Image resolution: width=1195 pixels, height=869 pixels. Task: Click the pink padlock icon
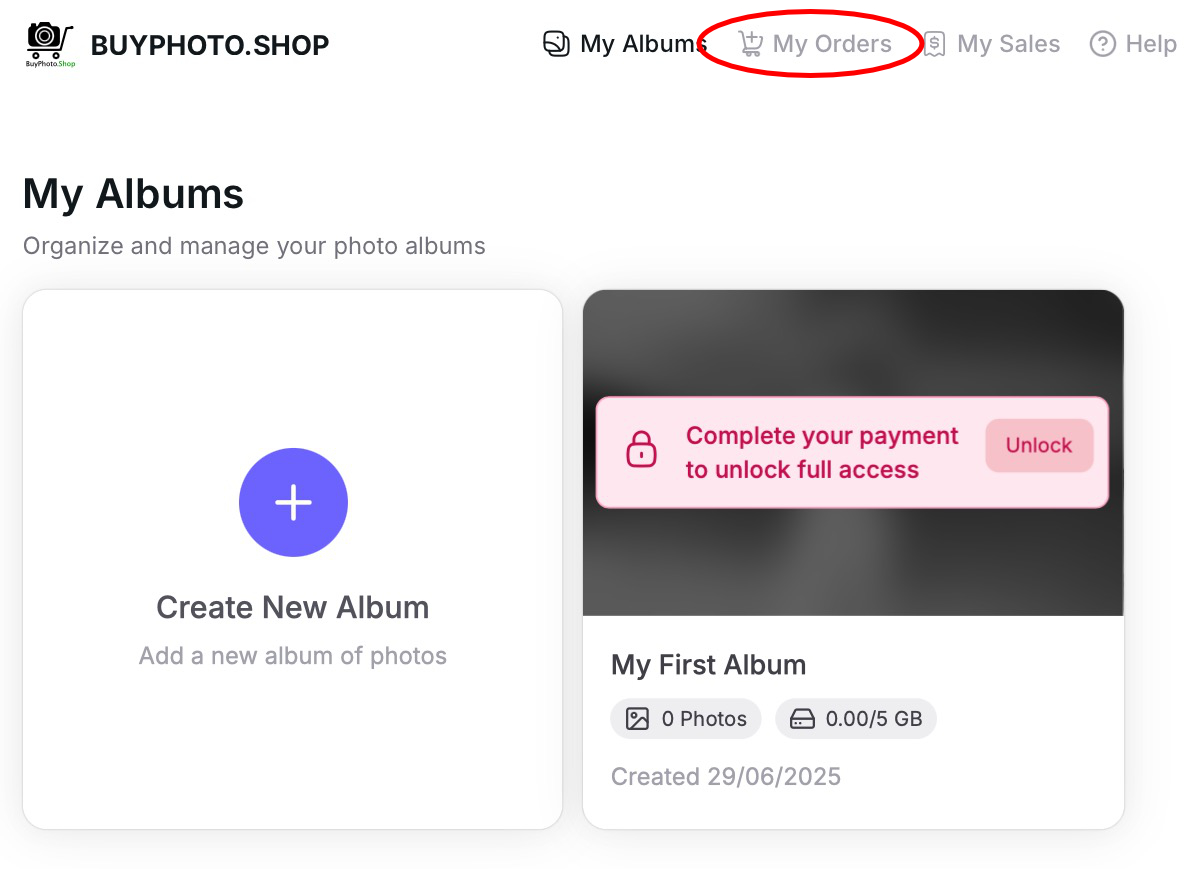tap(641, 450)
